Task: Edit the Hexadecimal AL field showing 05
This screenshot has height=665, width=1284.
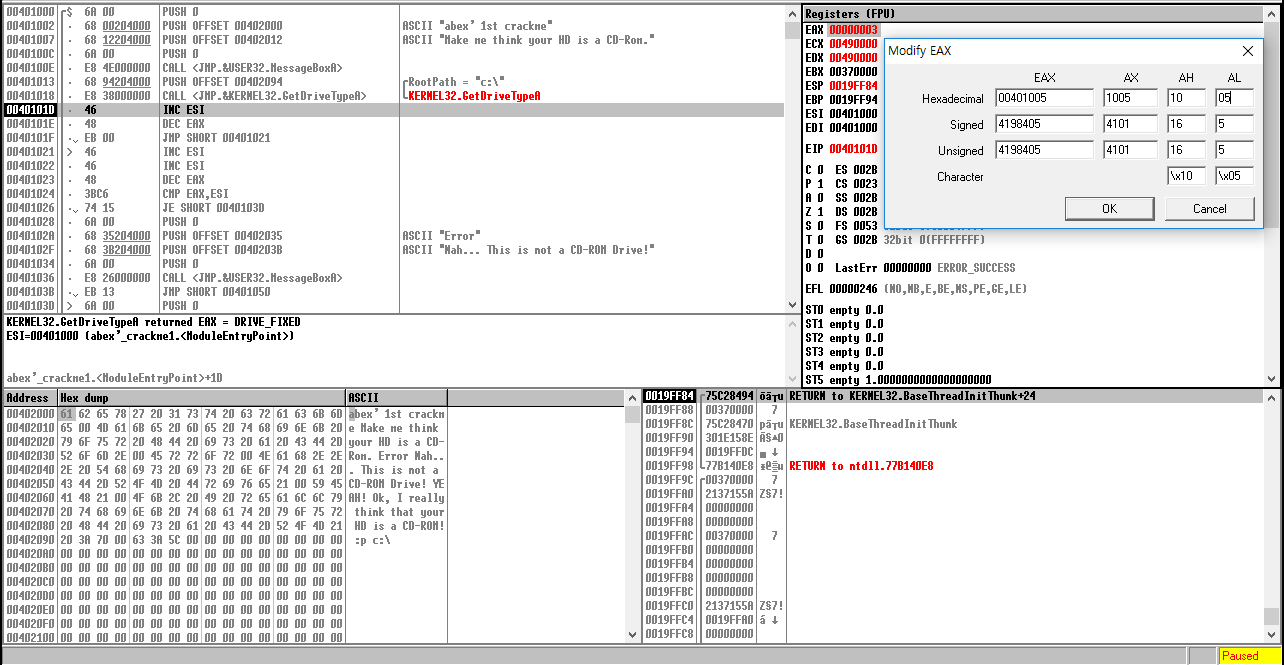Action: tap(1234, 98)
